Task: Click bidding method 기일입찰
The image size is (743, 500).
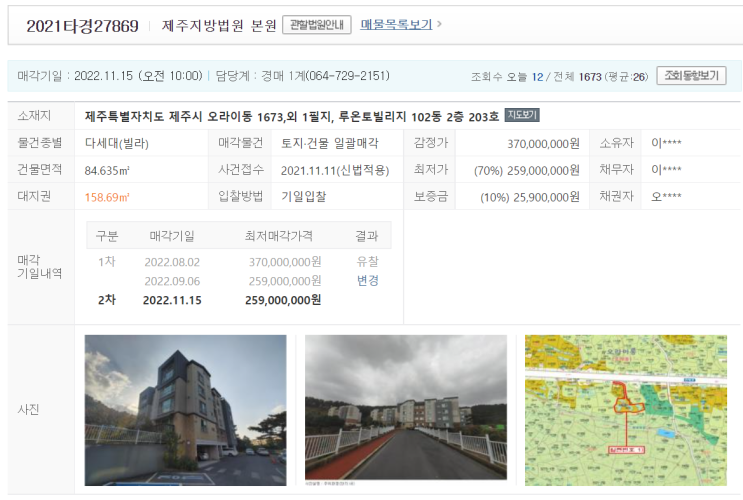Action: click(x=304, y=197)
